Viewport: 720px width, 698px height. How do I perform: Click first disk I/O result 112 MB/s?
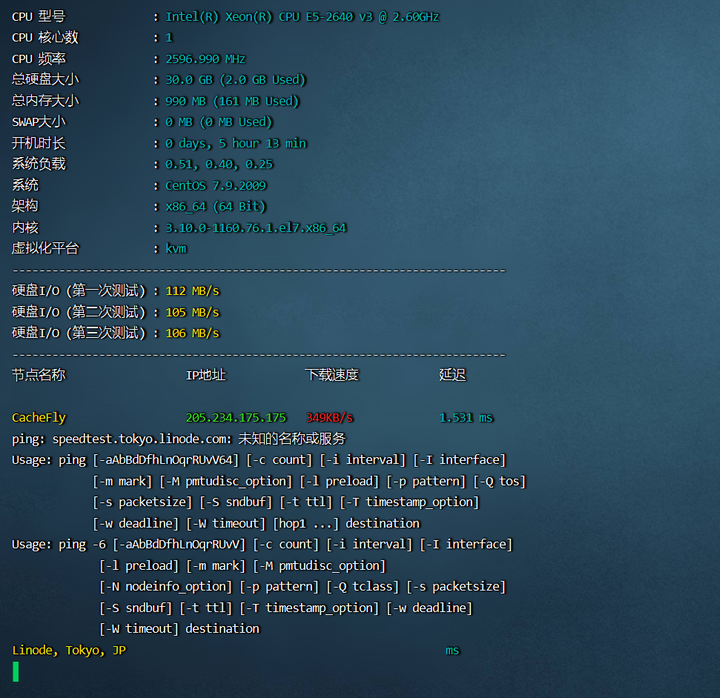[x=192, y=291]
